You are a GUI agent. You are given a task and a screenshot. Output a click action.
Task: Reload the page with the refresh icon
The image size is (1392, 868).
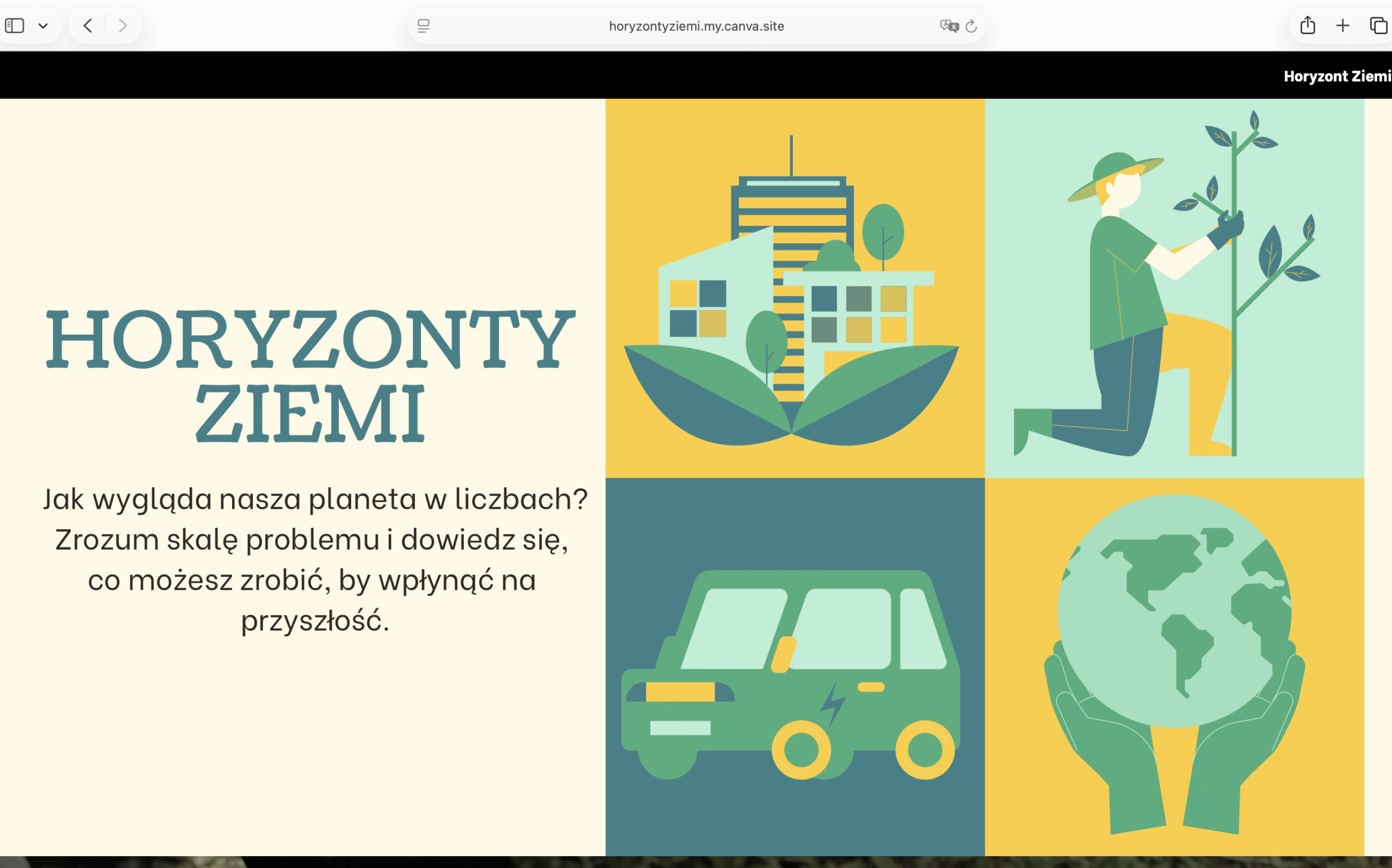pyautogui.click(x=971, y=26)
